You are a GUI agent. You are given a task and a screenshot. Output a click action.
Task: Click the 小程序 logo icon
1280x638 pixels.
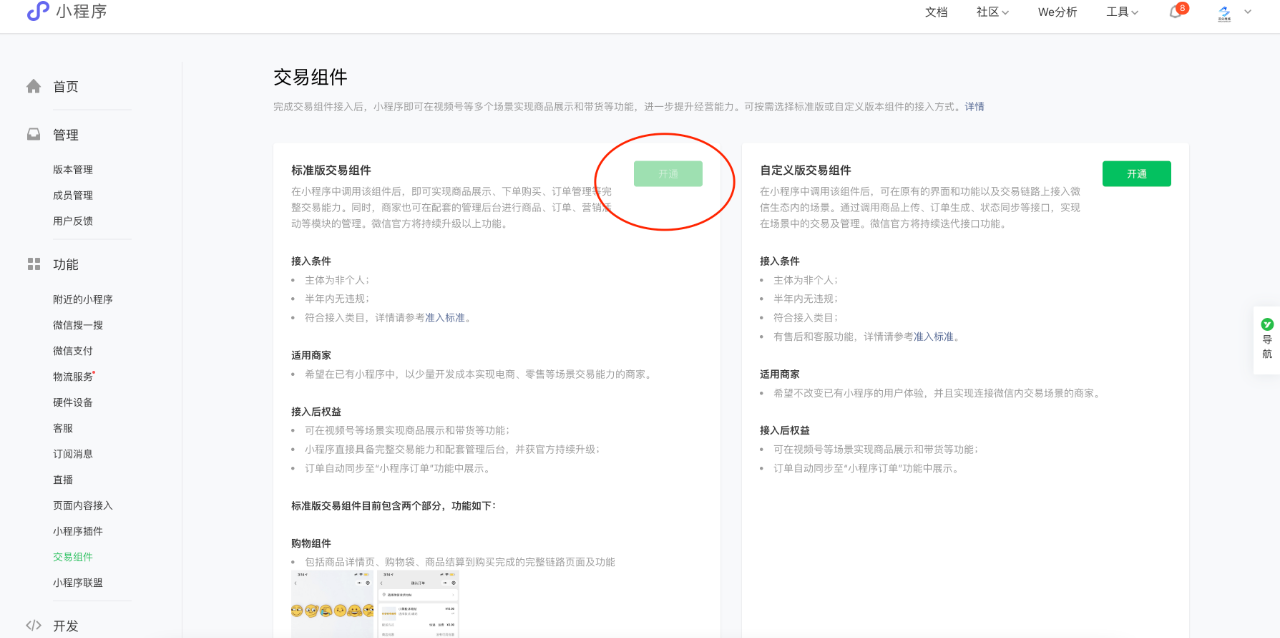coord(37,12)
